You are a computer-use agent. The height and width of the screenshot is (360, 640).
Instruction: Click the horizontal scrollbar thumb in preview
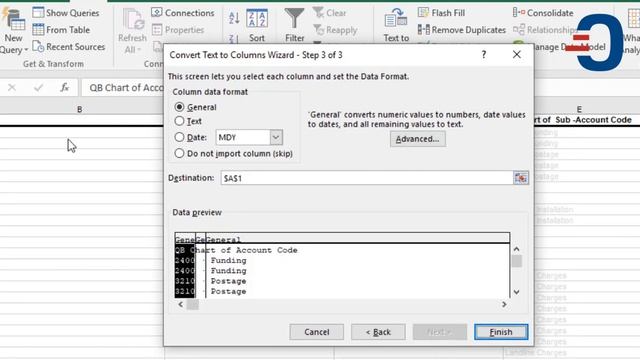[x=193, y=304]
